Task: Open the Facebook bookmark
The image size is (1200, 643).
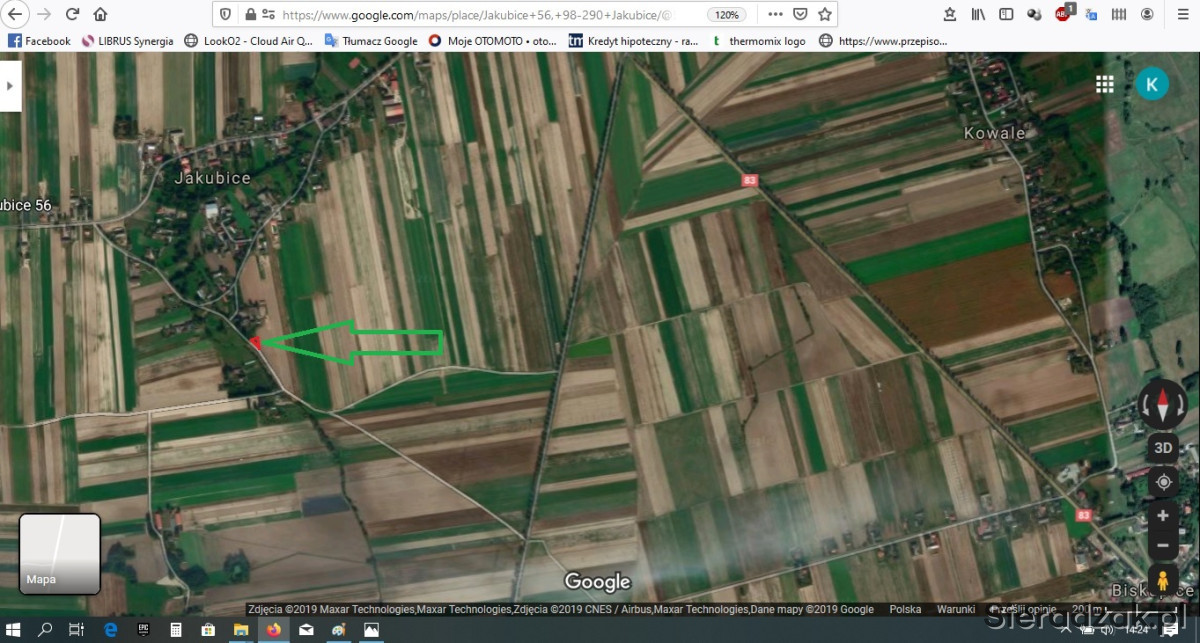Action: (39, 41)
